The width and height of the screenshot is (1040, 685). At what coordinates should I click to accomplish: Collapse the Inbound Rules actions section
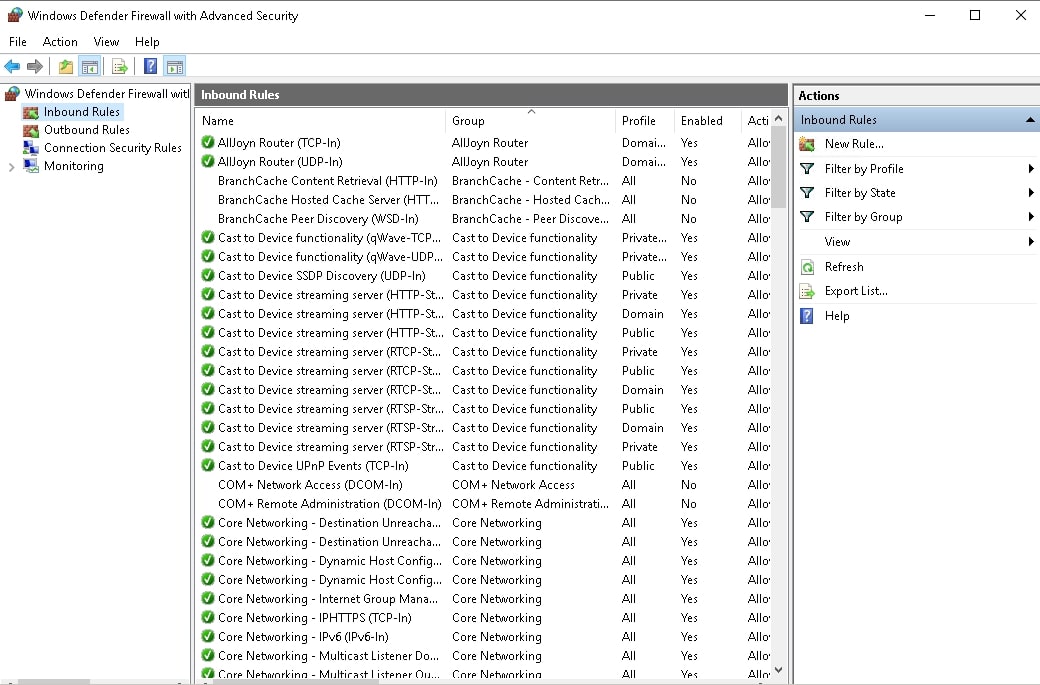(1029, 120)
